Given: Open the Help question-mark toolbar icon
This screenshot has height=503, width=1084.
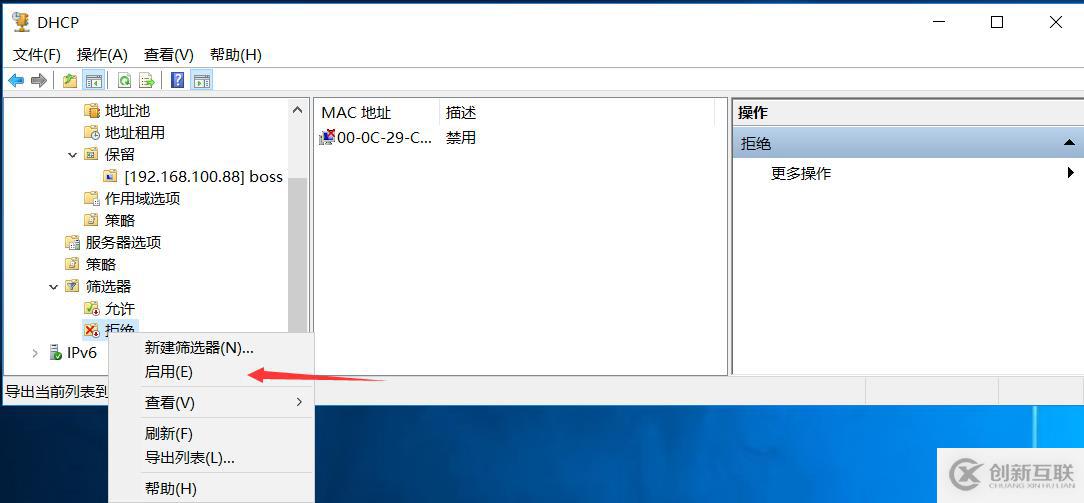Looking at the screenshot, I should coord(177,81).
